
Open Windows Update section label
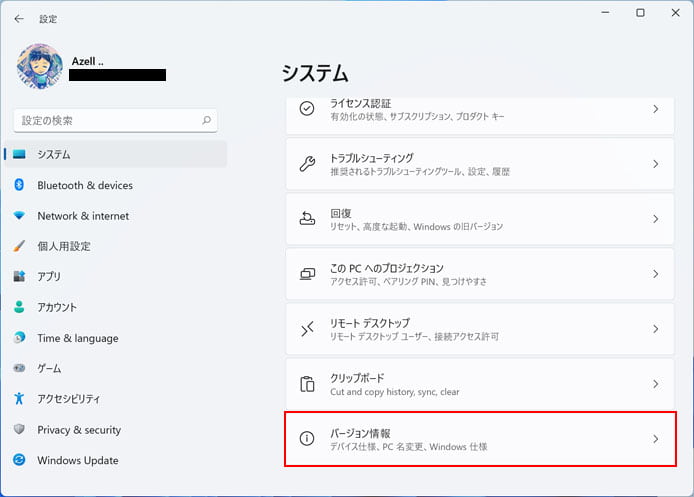78,460
